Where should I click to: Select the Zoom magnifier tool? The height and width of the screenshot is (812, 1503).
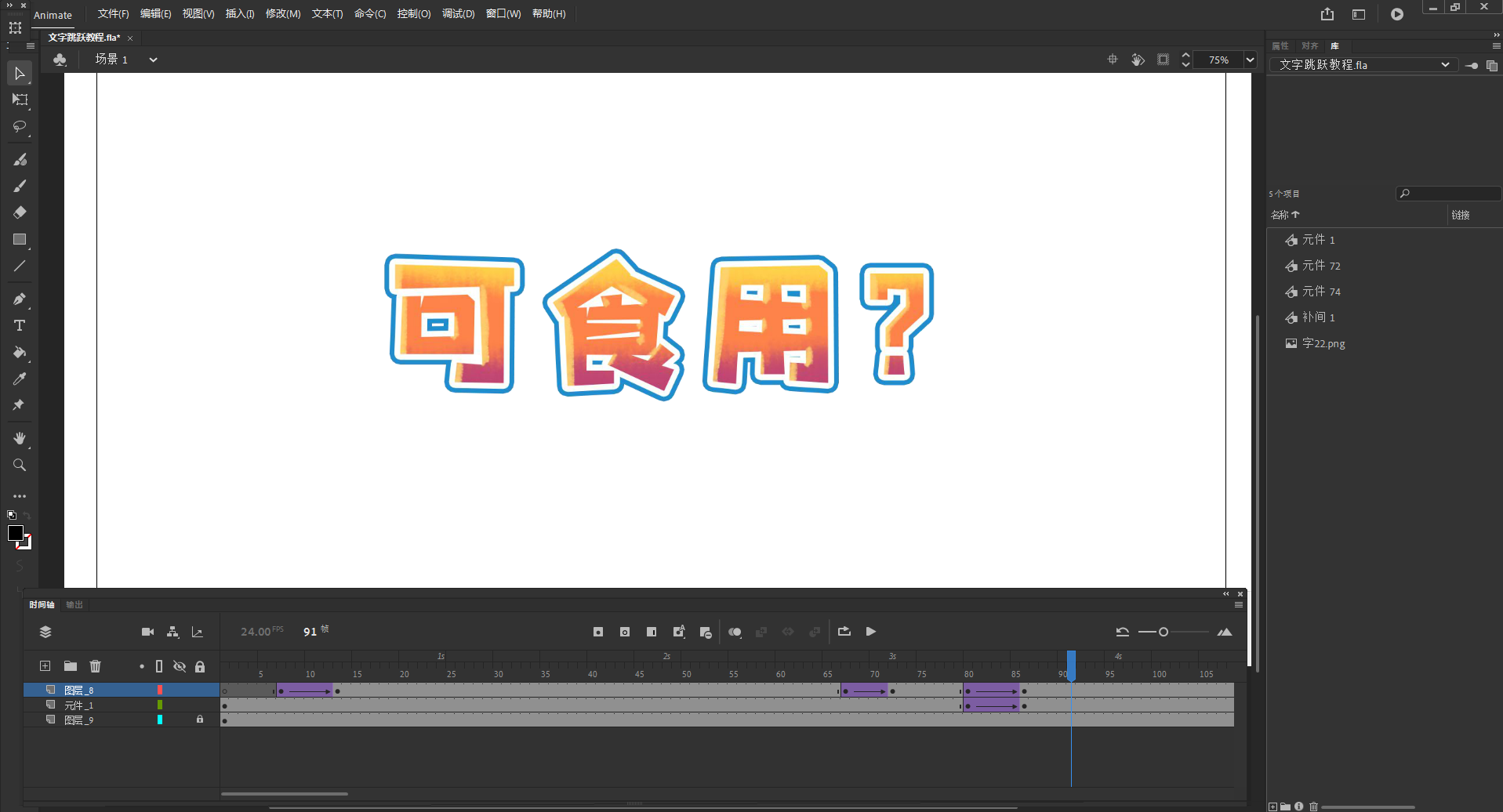tap(20, 465)
